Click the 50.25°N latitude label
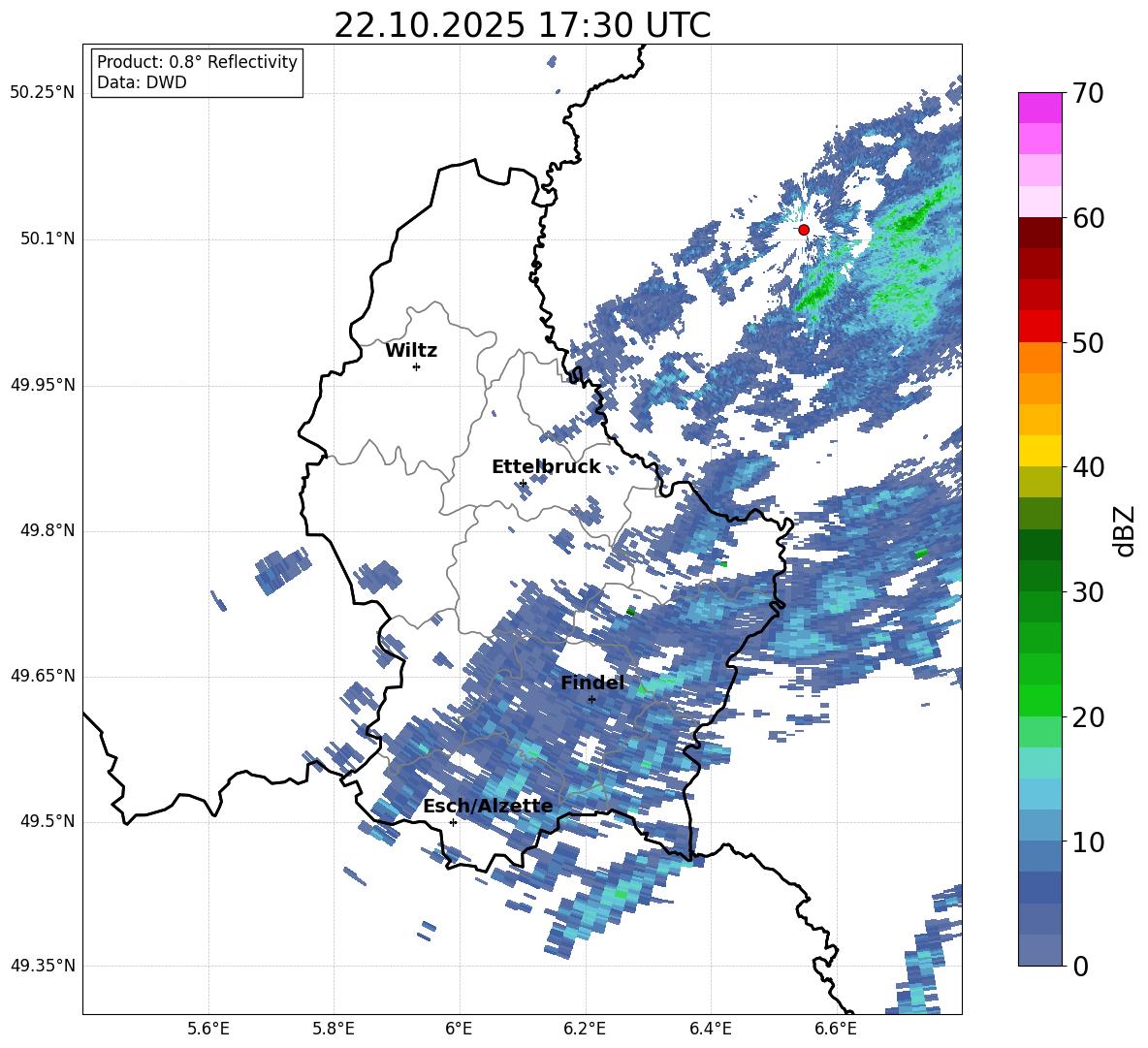 click(x=43, y=93)
